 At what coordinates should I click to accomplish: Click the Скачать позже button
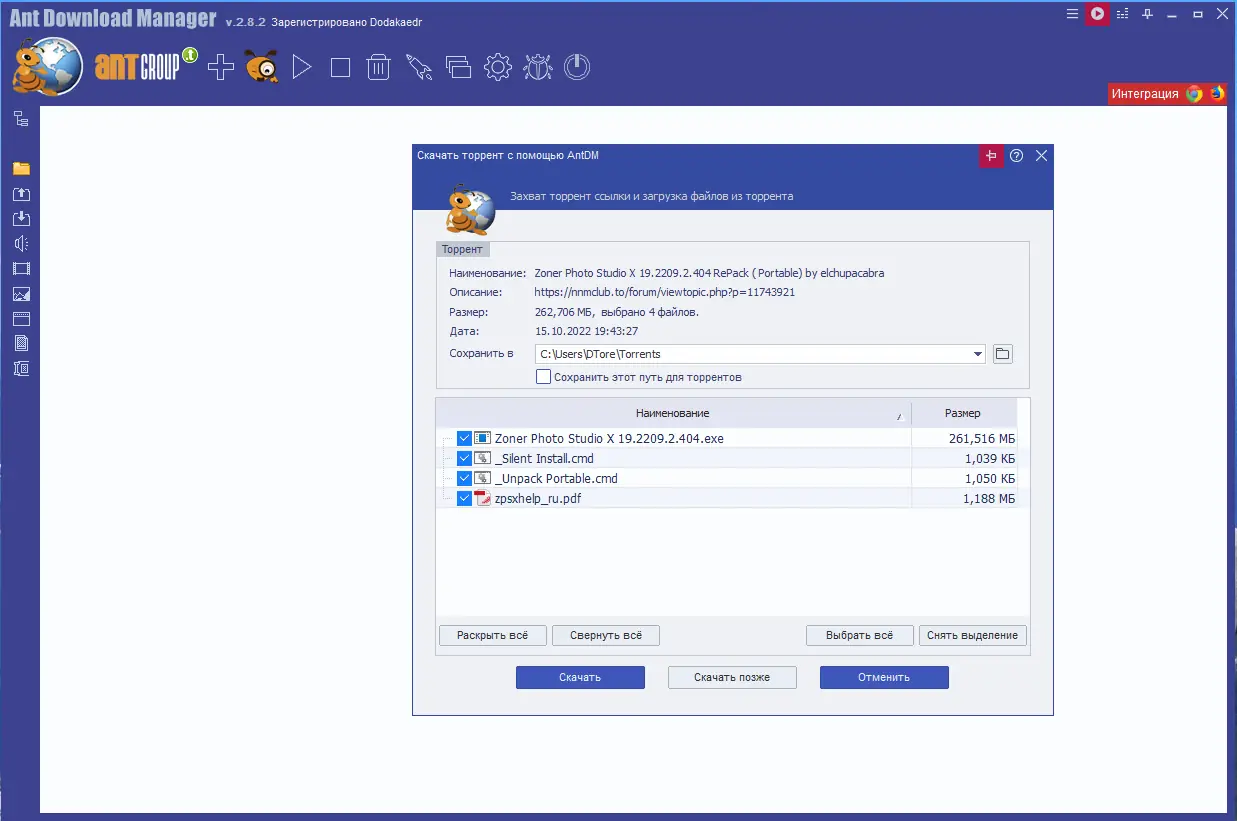pyautogui.click(x=732, y=677)
